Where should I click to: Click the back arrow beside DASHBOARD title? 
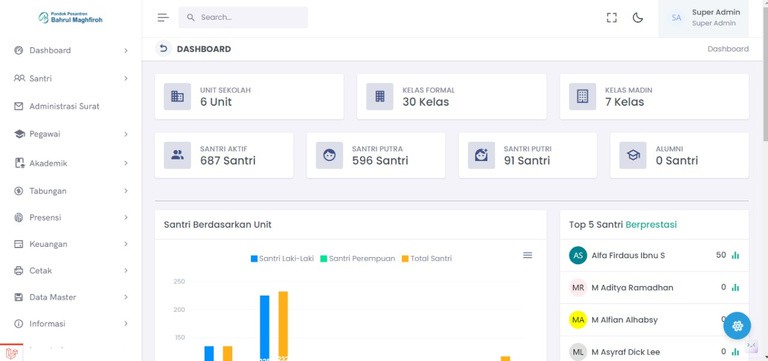point(164,48)
